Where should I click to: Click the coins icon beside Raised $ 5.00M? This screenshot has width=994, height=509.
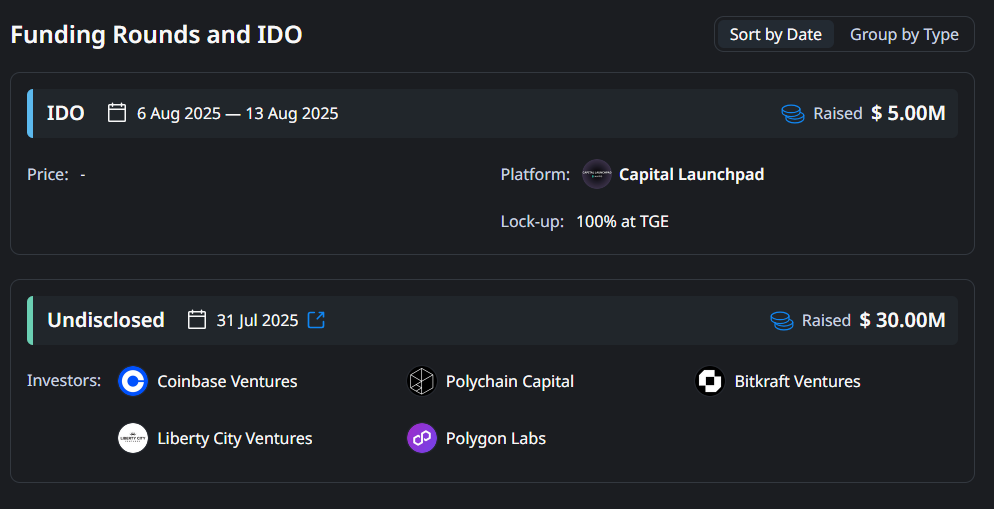coord(793,114)
